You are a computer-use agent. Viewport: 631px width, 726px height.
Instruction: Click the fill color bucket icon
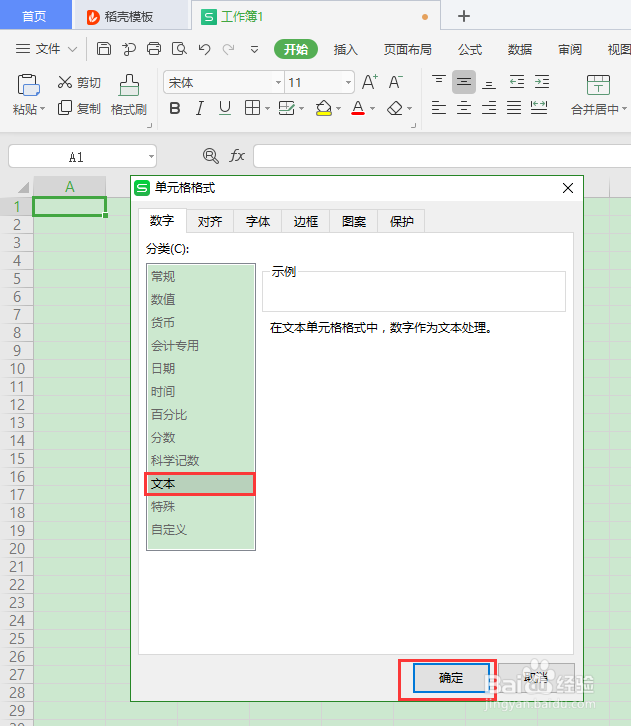click(323, 108)
